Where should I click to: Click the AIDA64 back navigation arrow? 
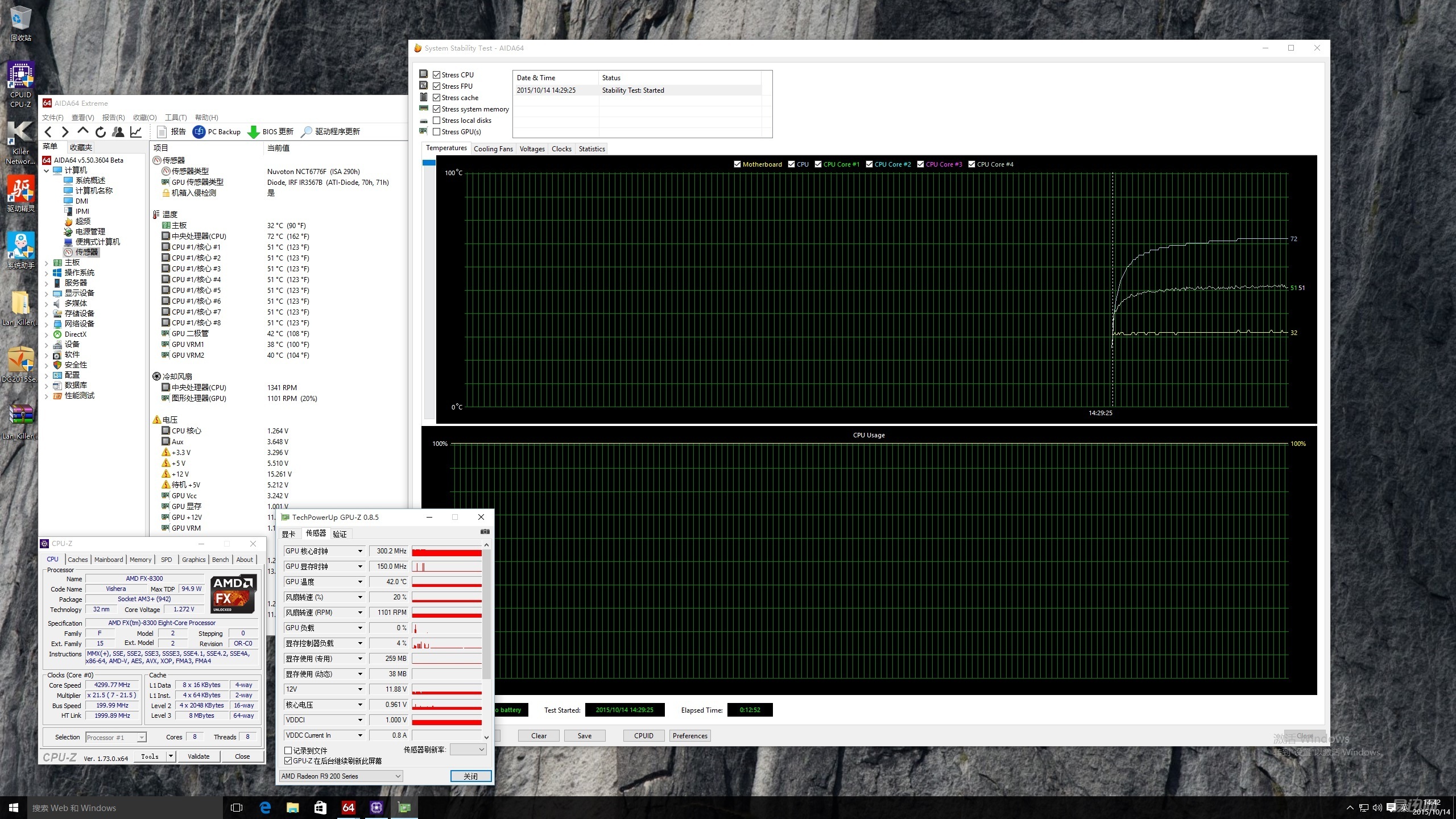click(48, 132)
